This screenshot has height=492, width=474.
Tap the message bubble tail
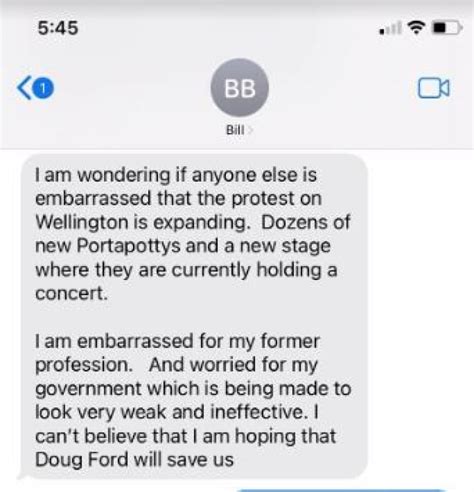click(23, 476)
